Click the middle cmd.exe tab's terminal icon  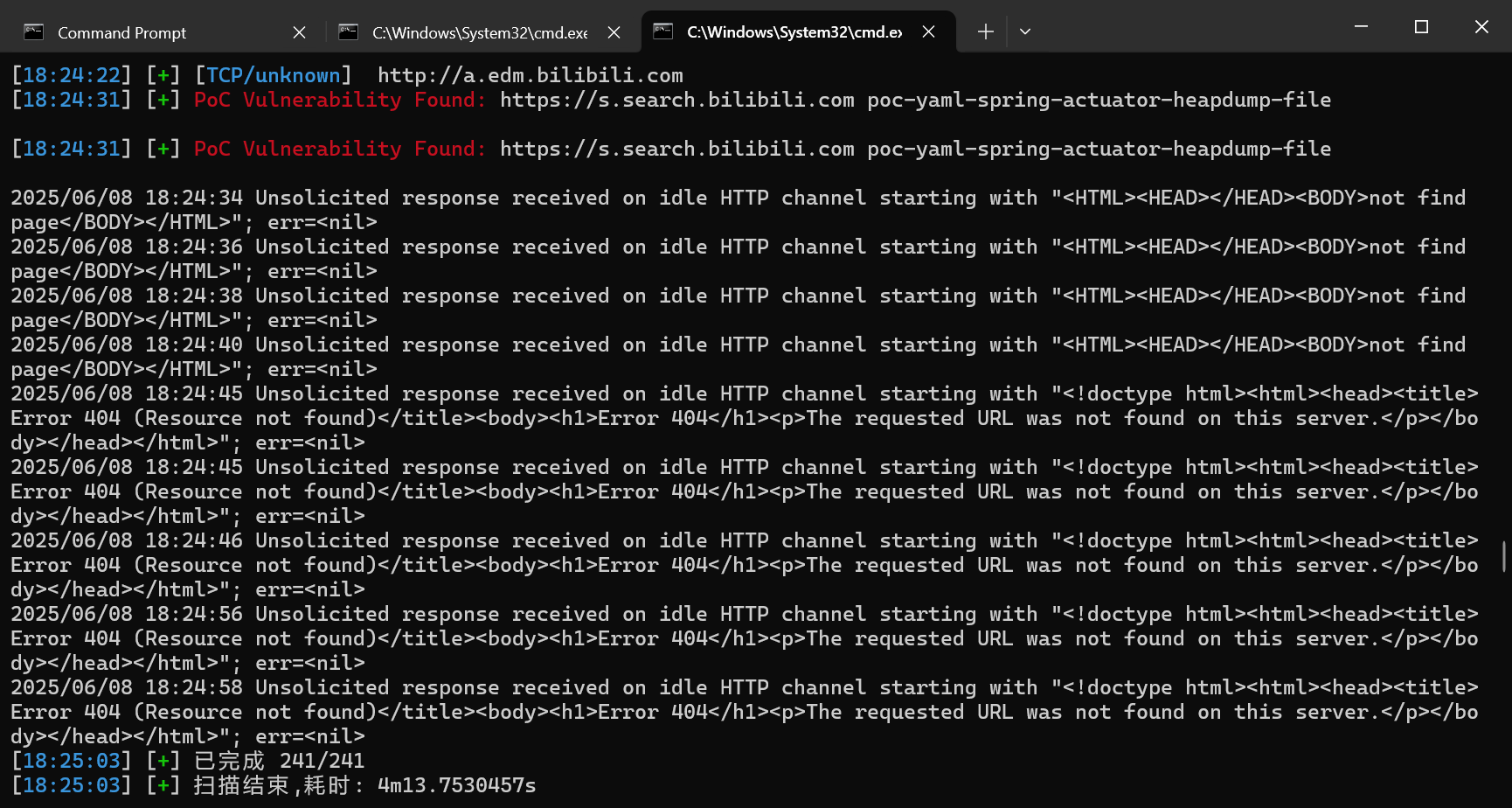(x=349, y=32)
